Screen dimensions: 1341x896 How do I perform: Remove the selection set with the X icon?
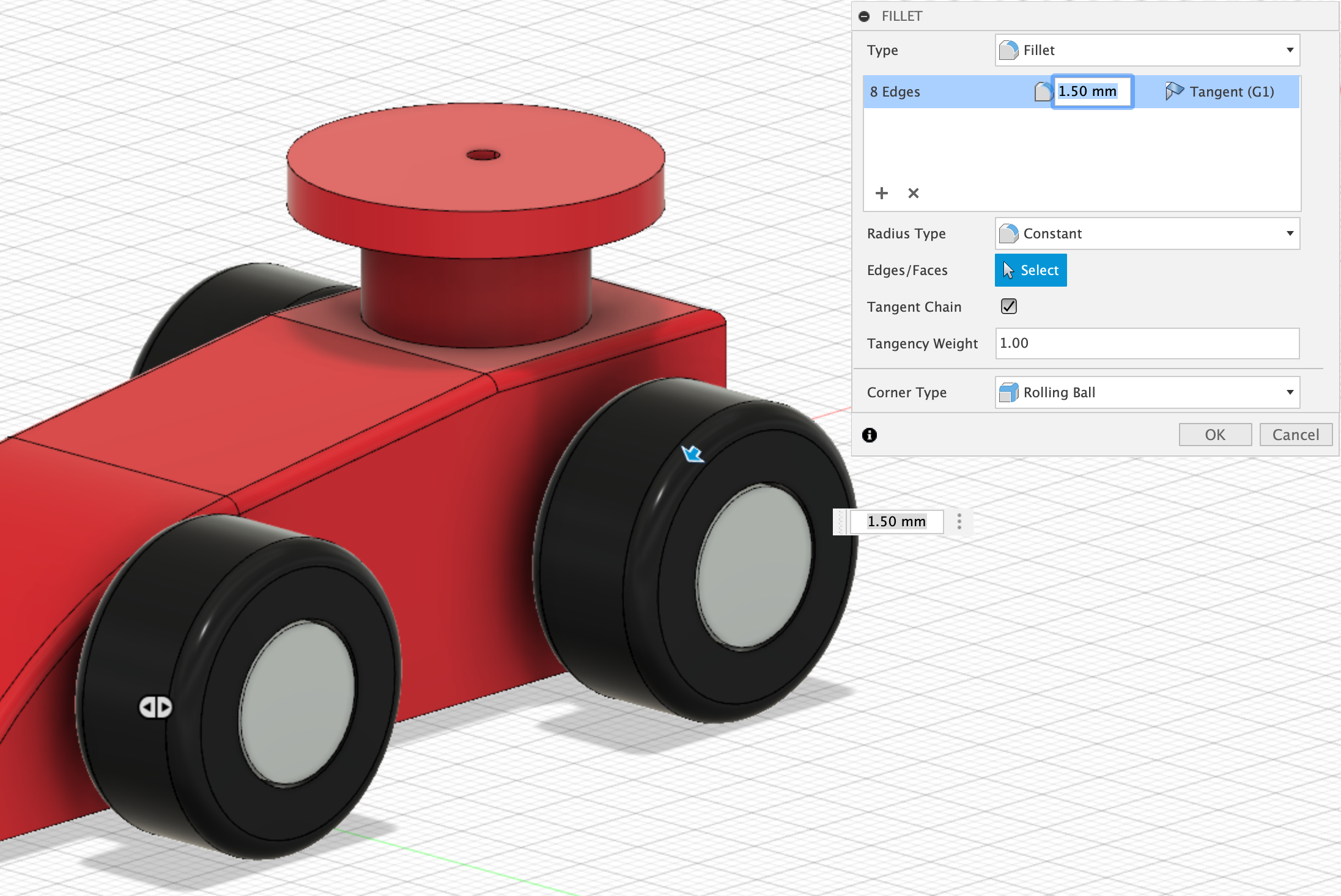click(x=913, y=193)
